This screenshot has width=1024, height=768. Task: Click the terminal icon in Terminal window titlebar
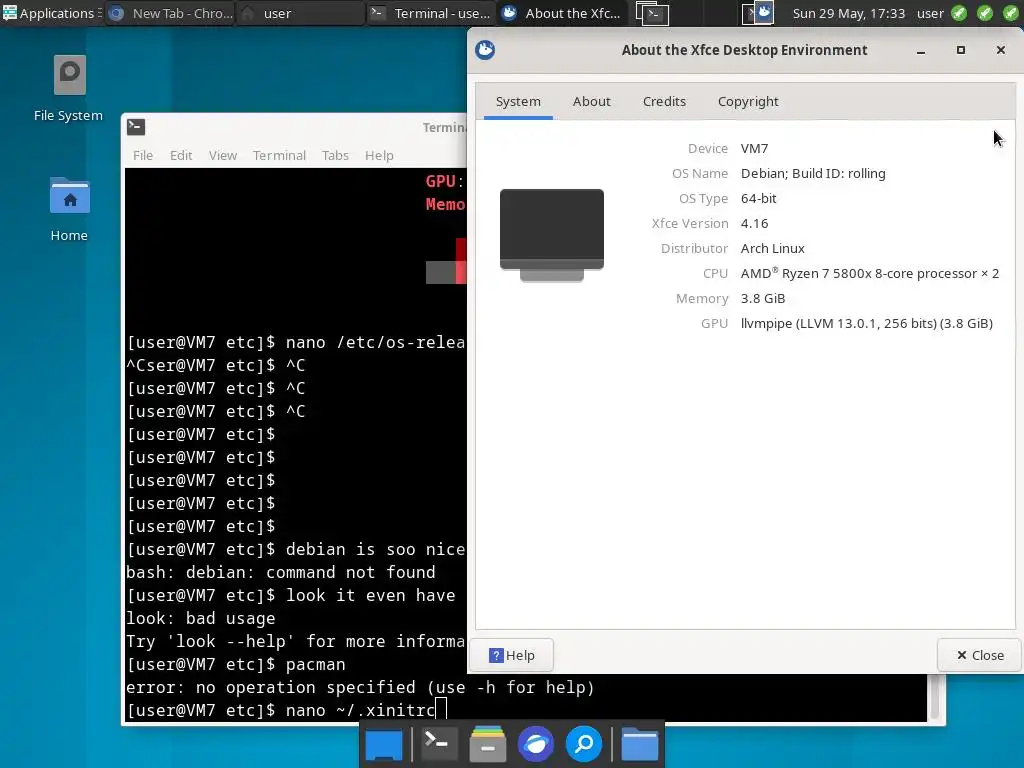coord(136,127)
